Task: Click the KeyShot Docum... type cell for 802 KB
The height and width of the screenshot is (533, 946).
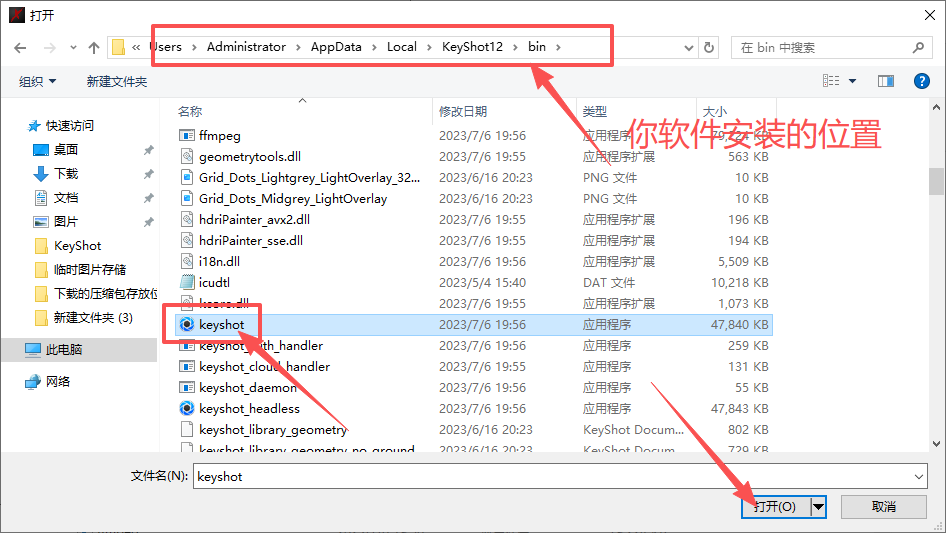Action: pyautogui.click(x=633, y=430)
